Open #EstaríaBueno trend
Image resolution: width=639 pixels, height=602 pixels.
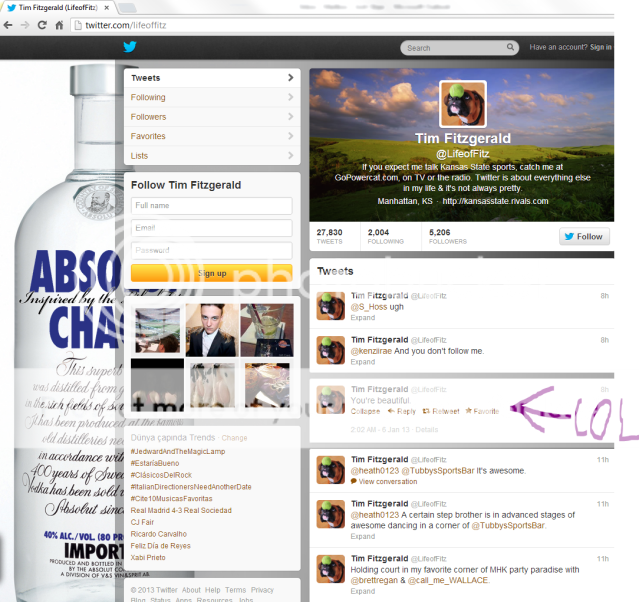coord(155,463)
